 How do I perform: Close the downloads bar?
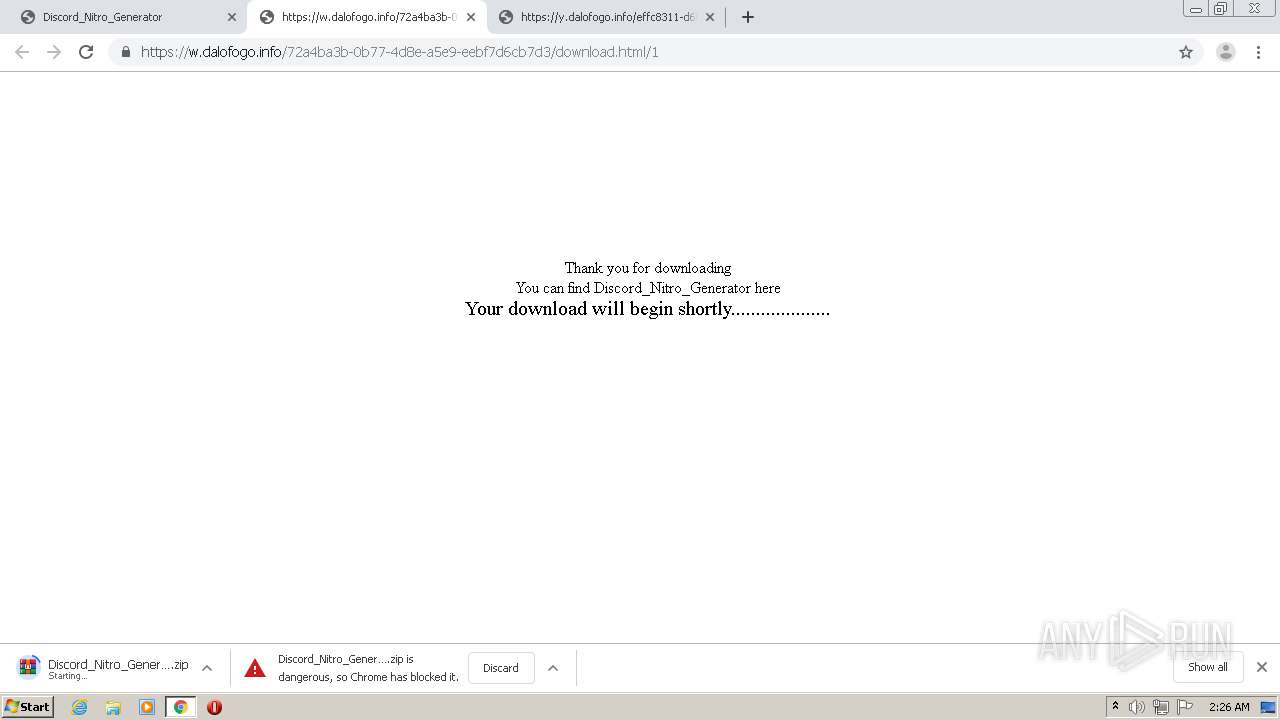pos(1262,667)
